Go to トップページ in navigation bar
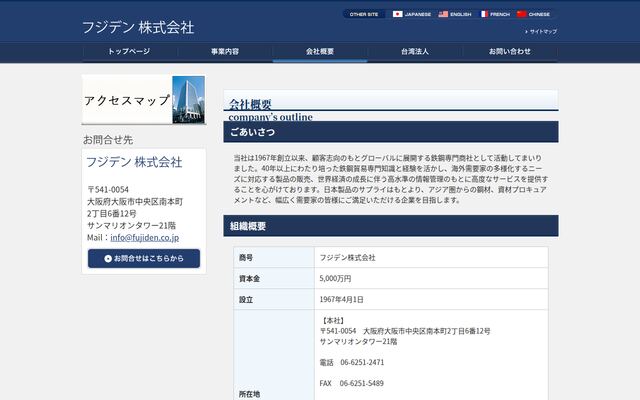 (x=129, y=51)
